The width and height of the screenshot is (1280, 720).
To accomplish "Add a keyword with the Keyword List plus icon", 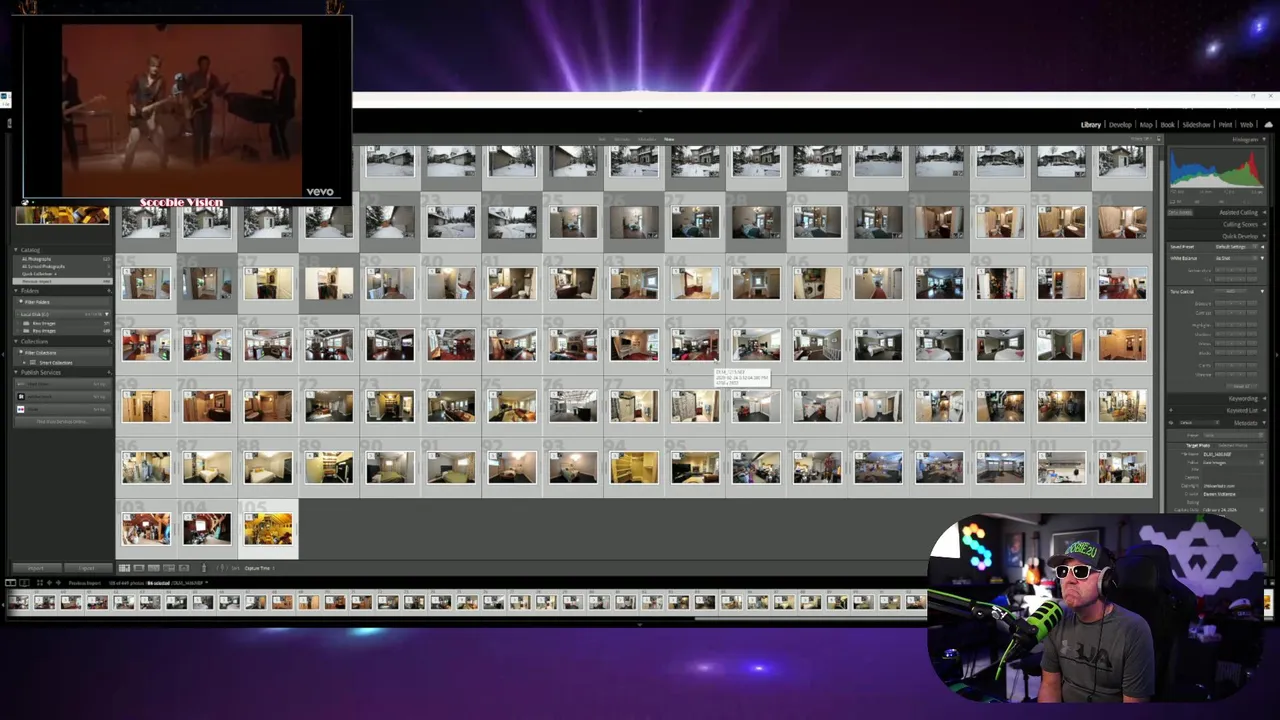I will pos(1171,410).
